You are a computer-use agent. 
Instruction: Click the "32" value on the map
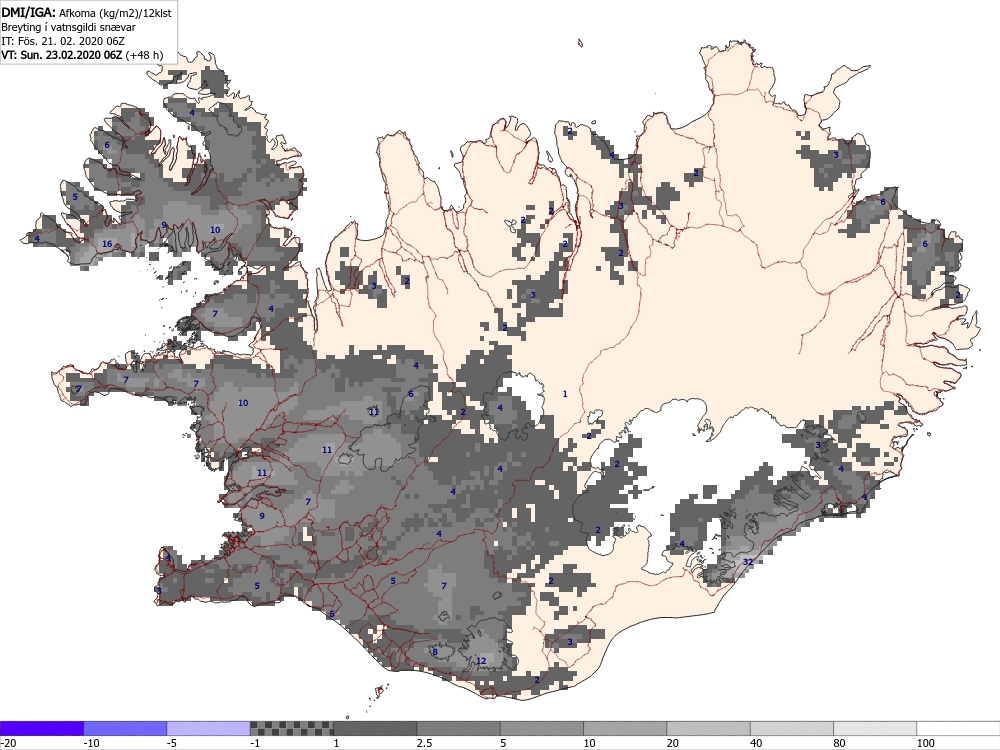pyautogui.click(x=748, y=562)
